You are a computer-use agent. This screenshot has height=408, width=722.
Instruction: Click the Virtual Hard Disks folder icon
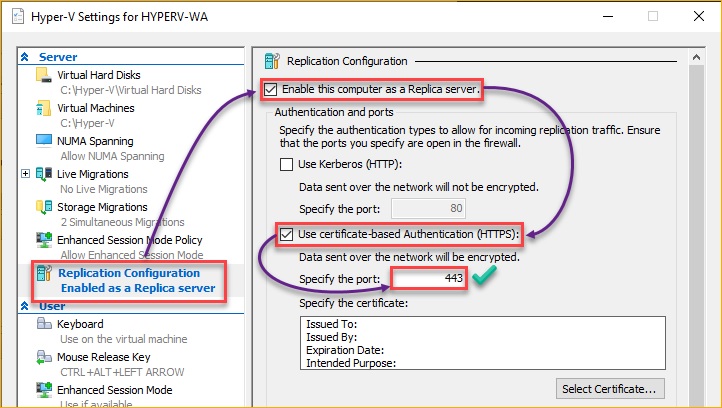(43, 76)
